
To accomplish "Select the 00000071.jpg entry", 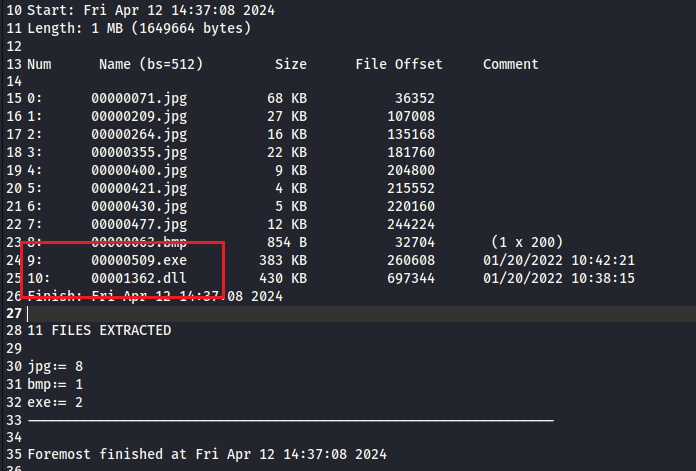I will coord(139,99).
